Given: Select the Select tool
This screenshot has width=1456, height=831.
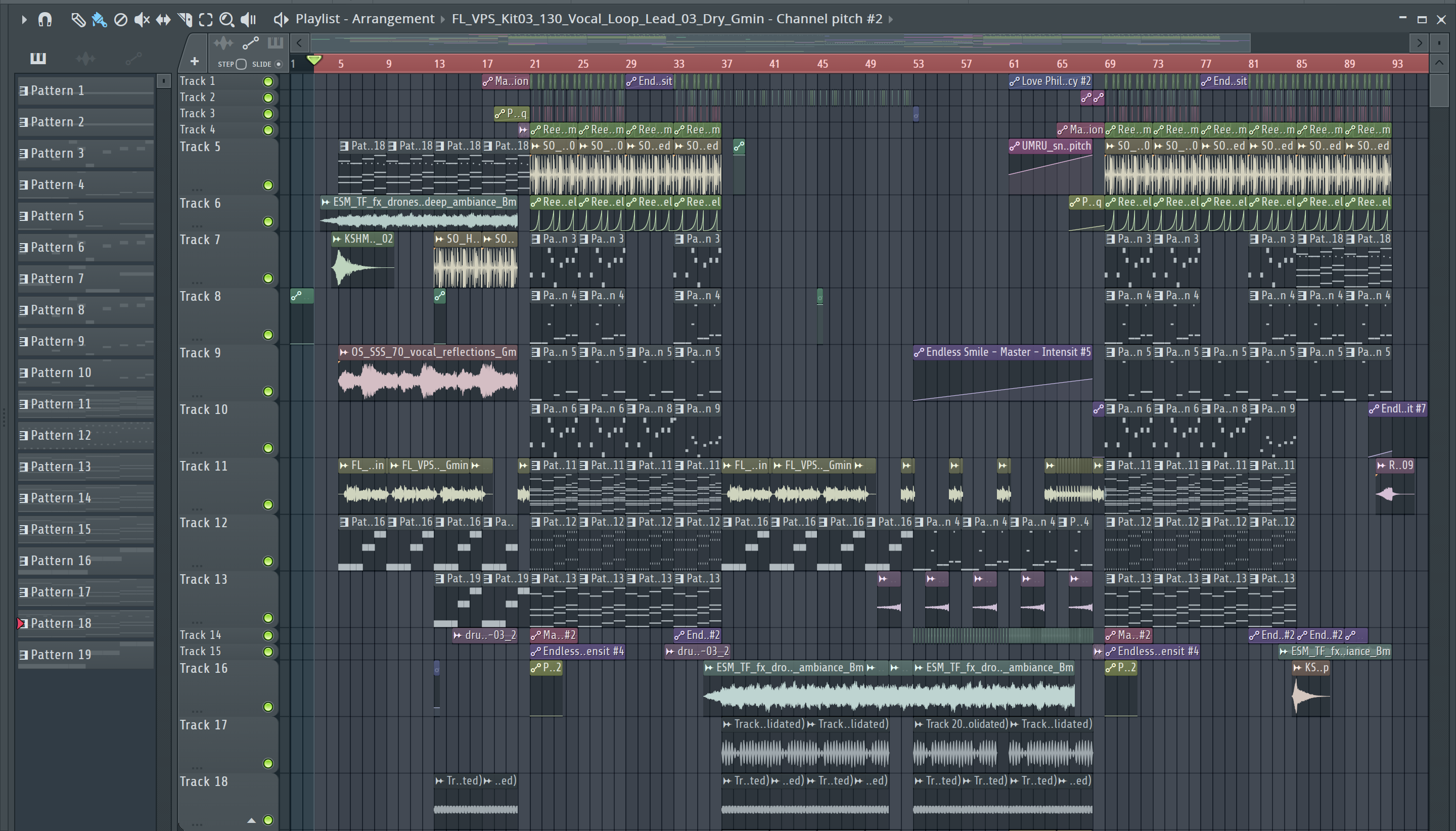Looking at the screenshot, I should 205,19.
